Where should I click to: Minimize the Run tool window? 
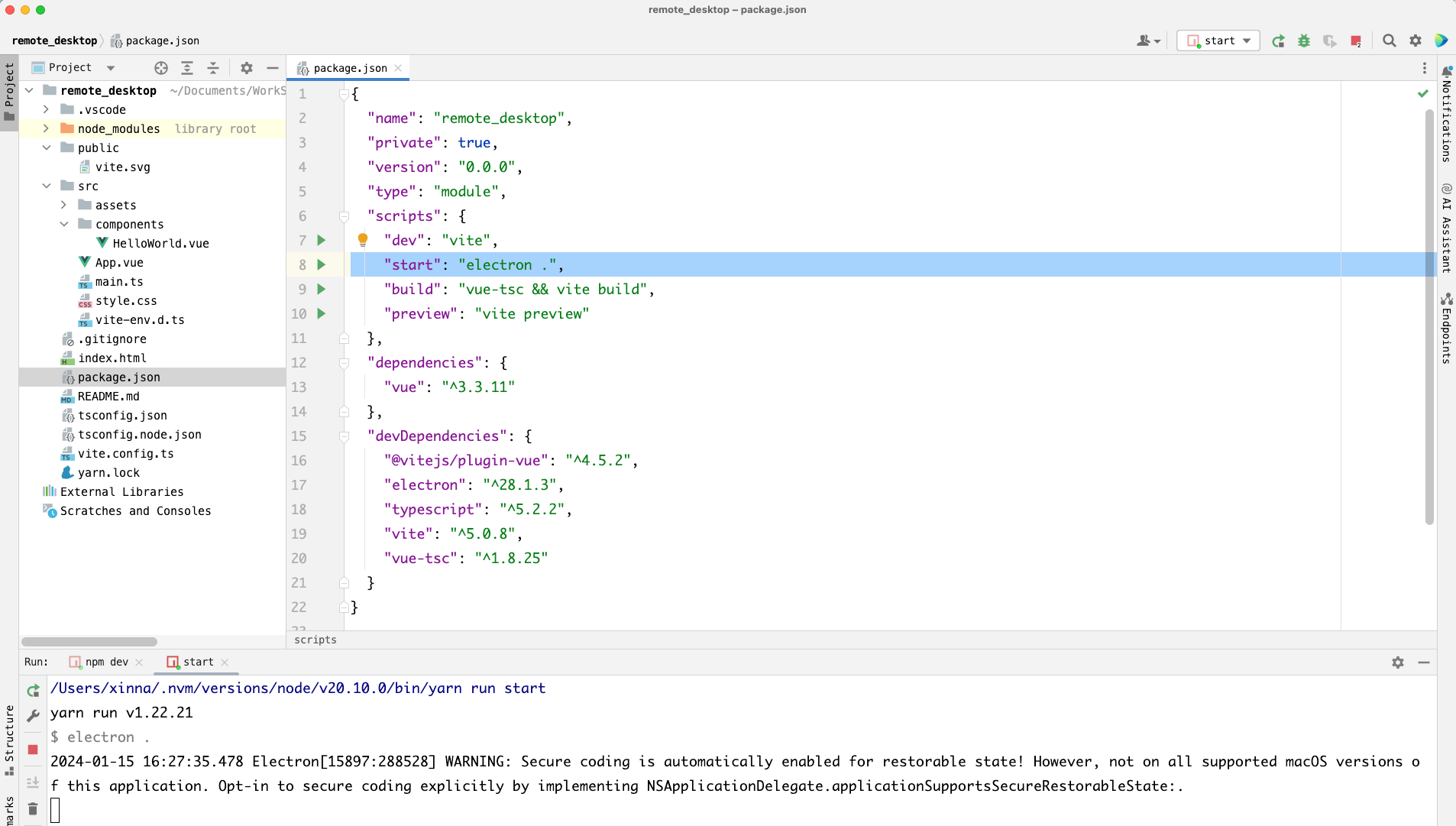click(x=1424, y=662)
